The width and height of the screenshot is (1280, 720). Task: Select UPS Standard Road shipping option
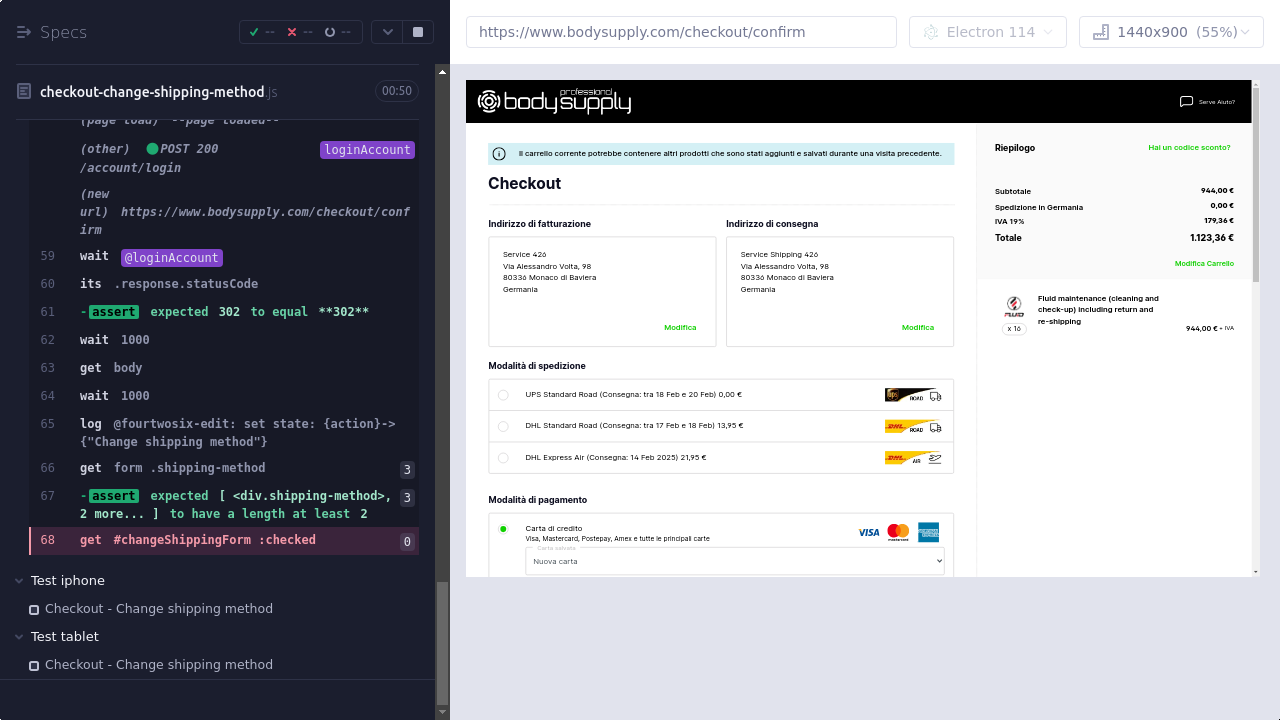pyautogui.click(x=503, y=395)
